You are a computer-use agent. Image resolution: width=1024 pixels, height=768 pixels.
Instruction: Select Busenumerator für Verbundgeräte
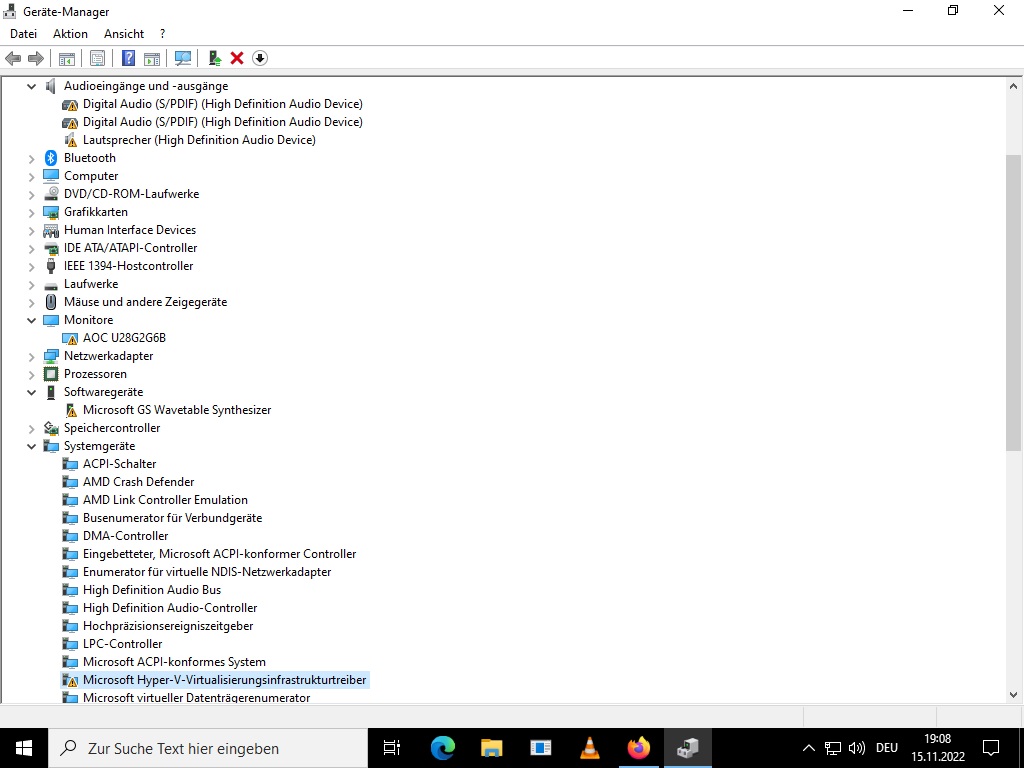click(x=172, y=518)
